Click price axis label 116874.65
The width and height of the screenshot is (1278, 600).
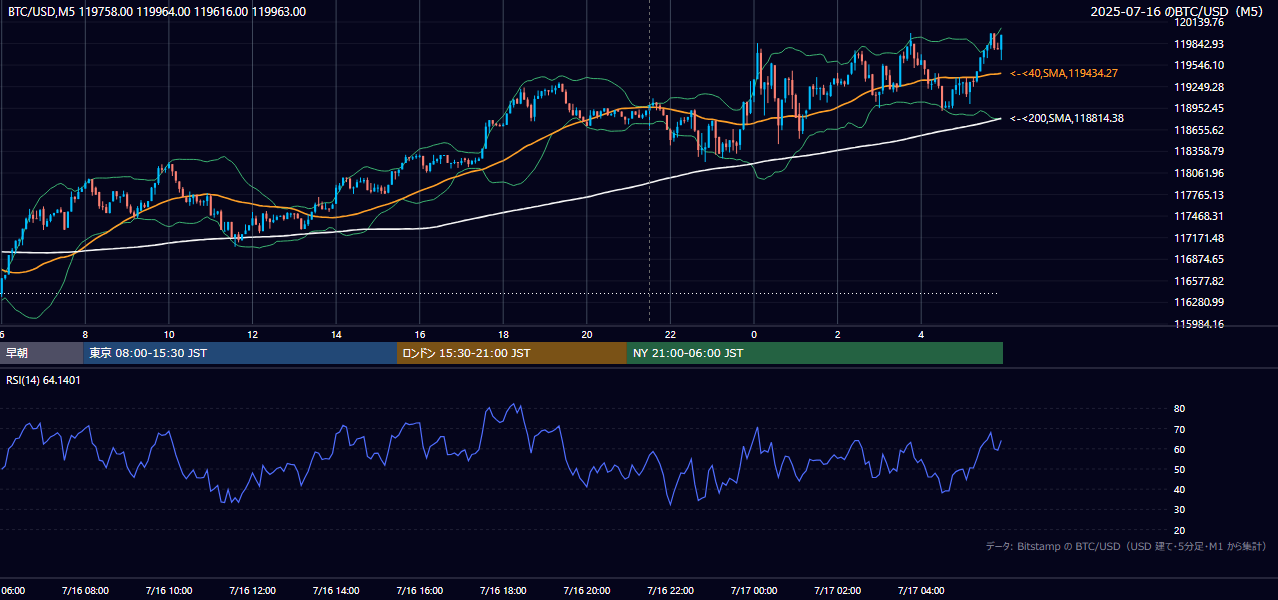click(1199, 259)
